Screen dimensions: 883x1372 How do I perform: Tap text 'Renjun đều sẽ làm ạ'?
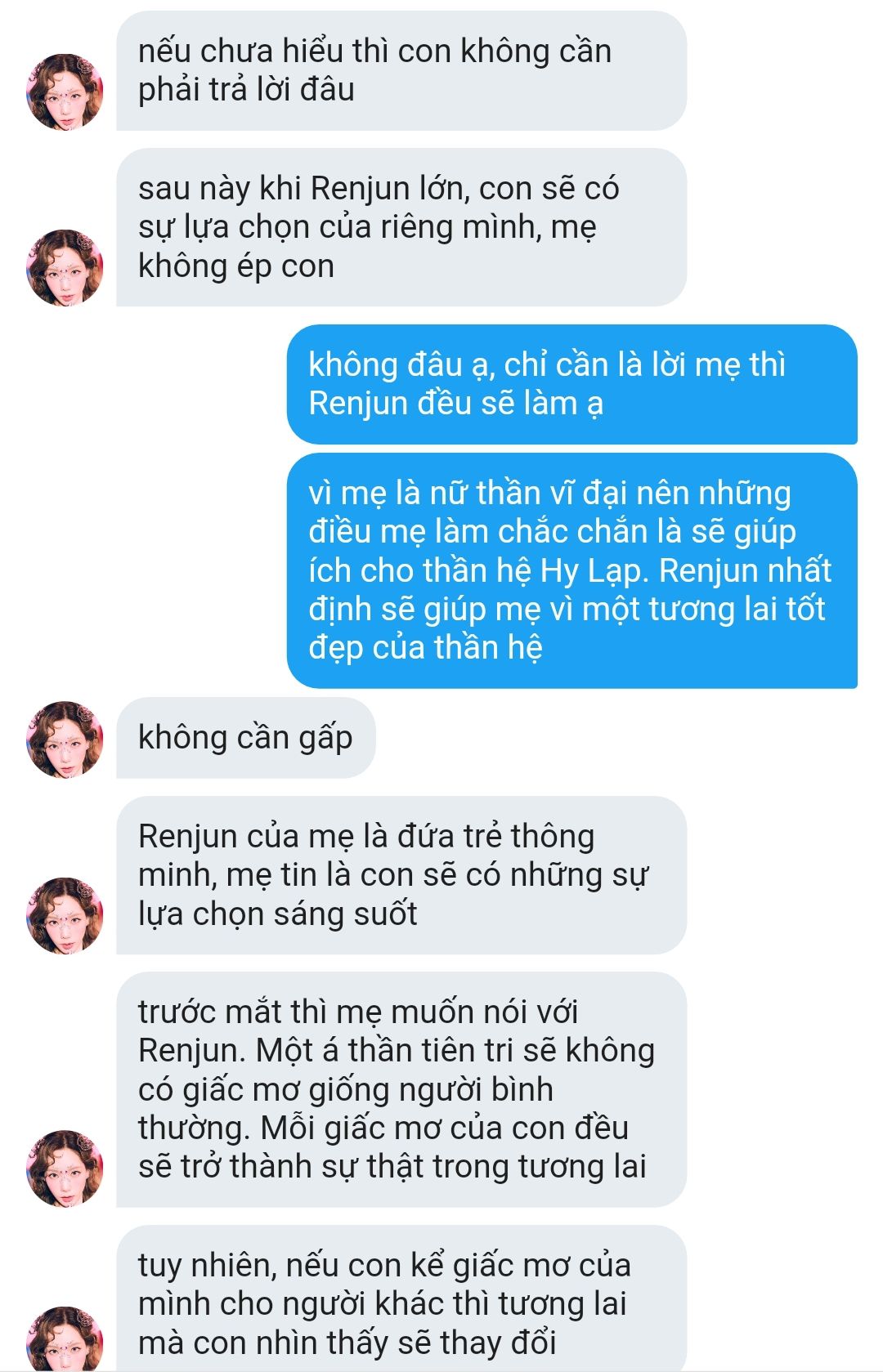coord(456,404)
